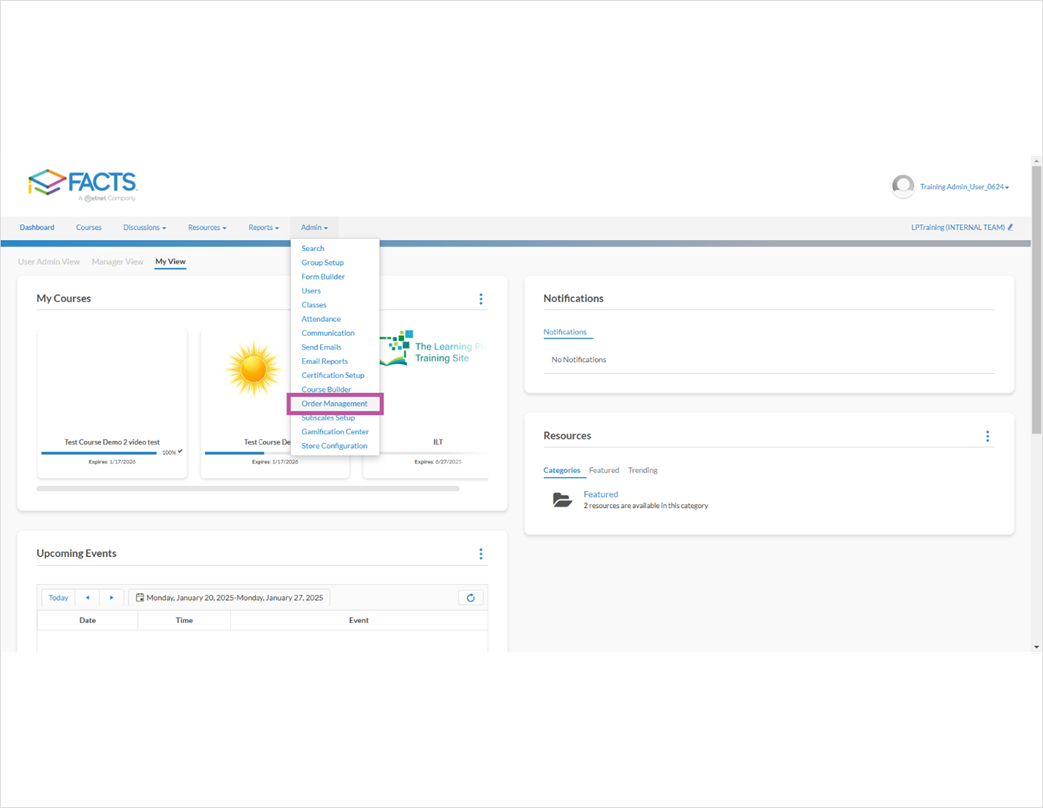
Task: Open the Featured resources folder icon
Action: coord(562,499)
